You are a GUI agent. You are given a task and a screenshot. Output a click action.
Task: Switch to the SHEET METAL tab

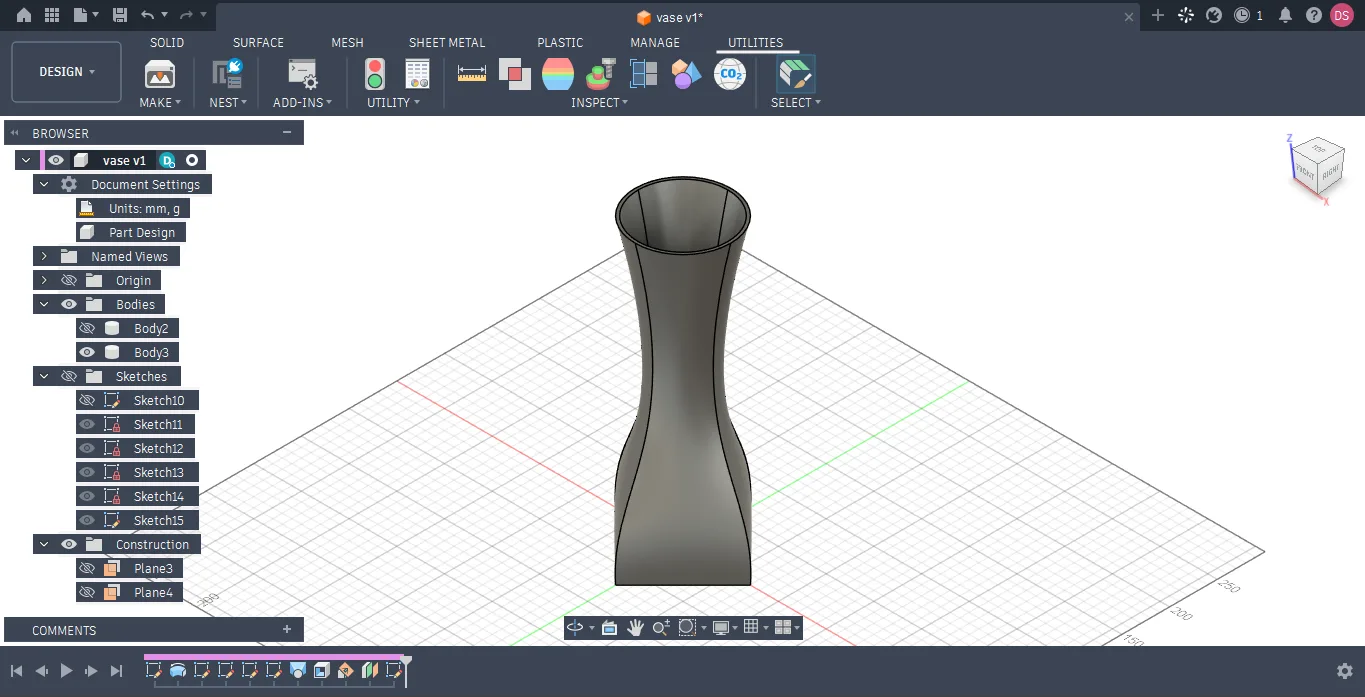[x=447, y=43]
